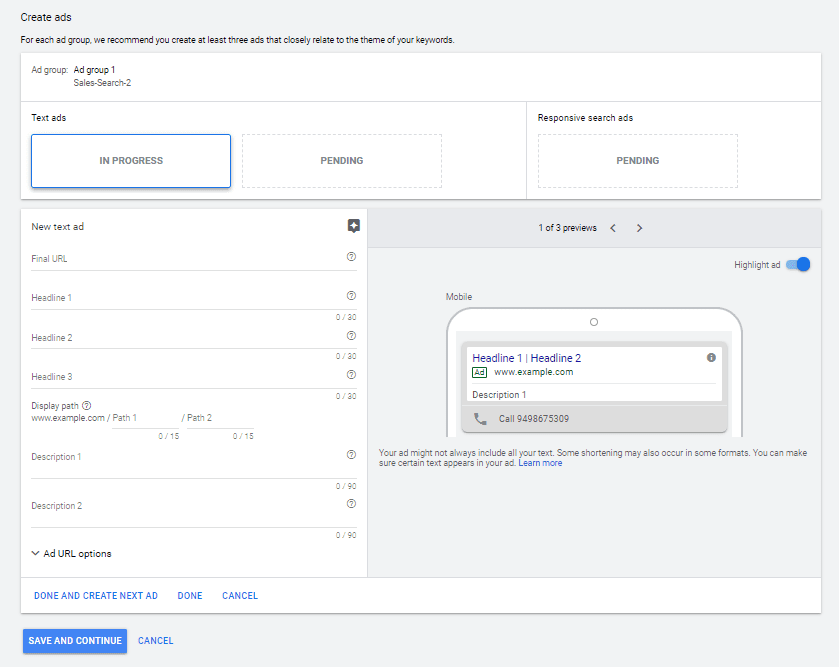The height and width of the screenshot is (667, 839).
Task: Click www.example.com in the mobile preview
Action: (533, 372)
